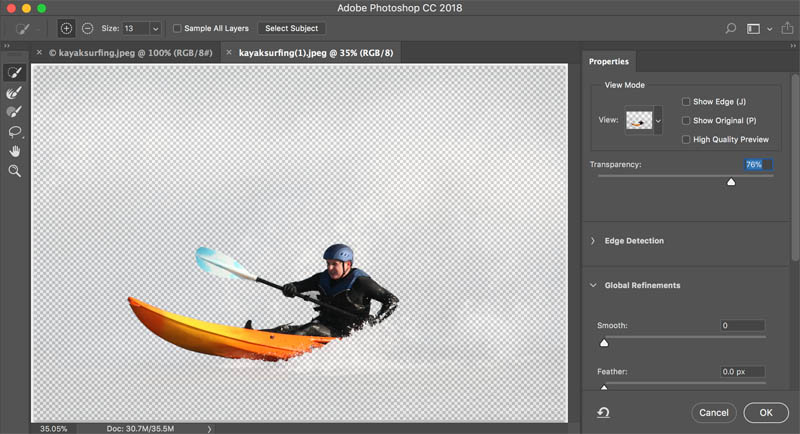Enable Sample All Layers checkbox
Viewport: 800px width, 434px height.
coord(177,29)
